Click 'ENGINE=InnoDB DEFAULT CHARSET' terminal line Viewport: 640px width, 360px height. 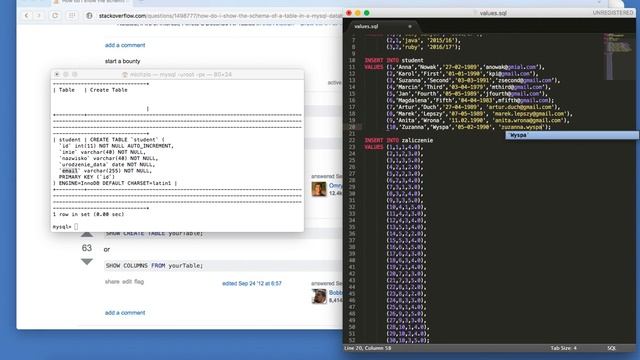coord(115,183)
